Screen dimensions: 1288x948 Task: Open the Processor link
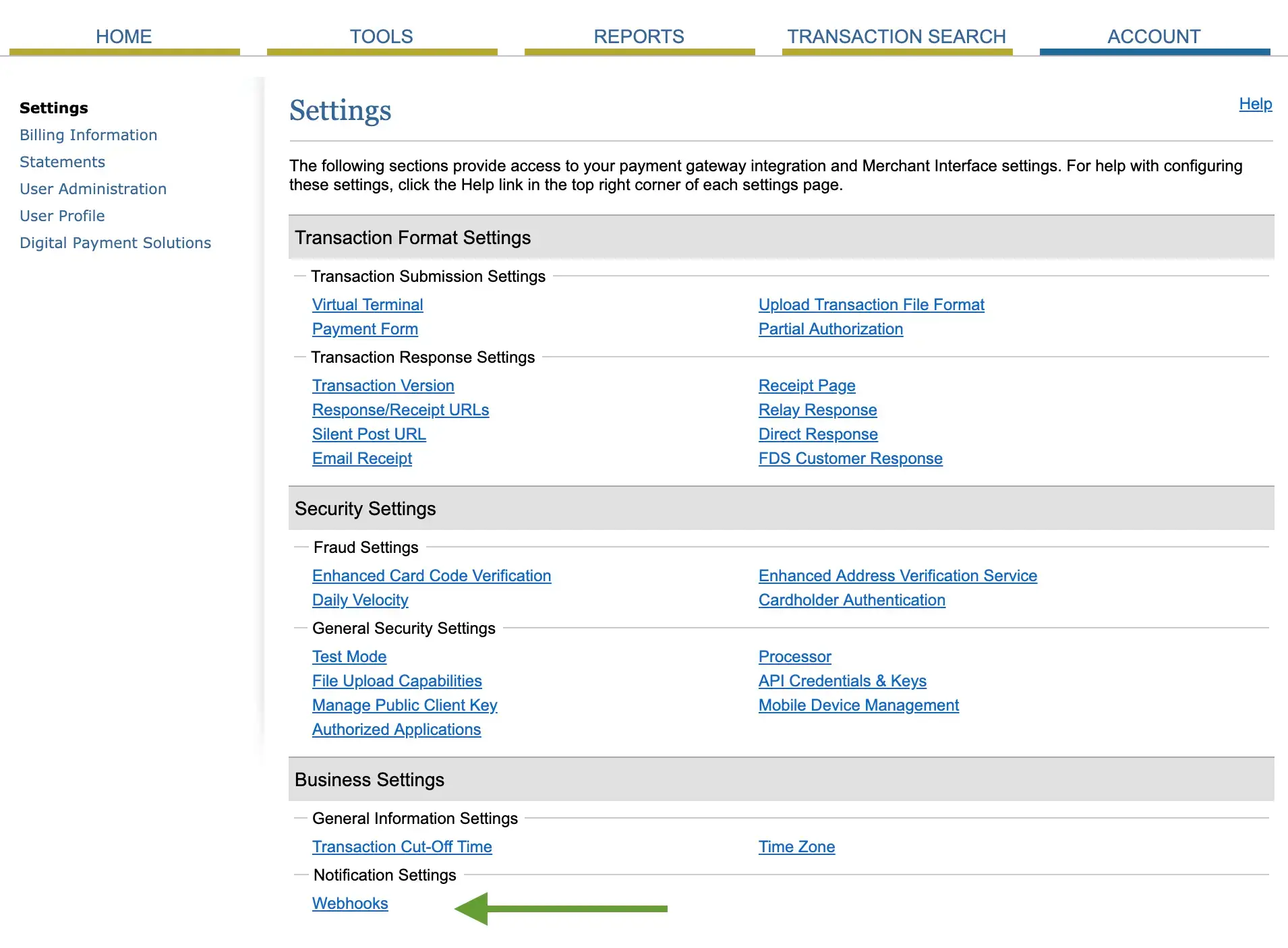point(795,657)
